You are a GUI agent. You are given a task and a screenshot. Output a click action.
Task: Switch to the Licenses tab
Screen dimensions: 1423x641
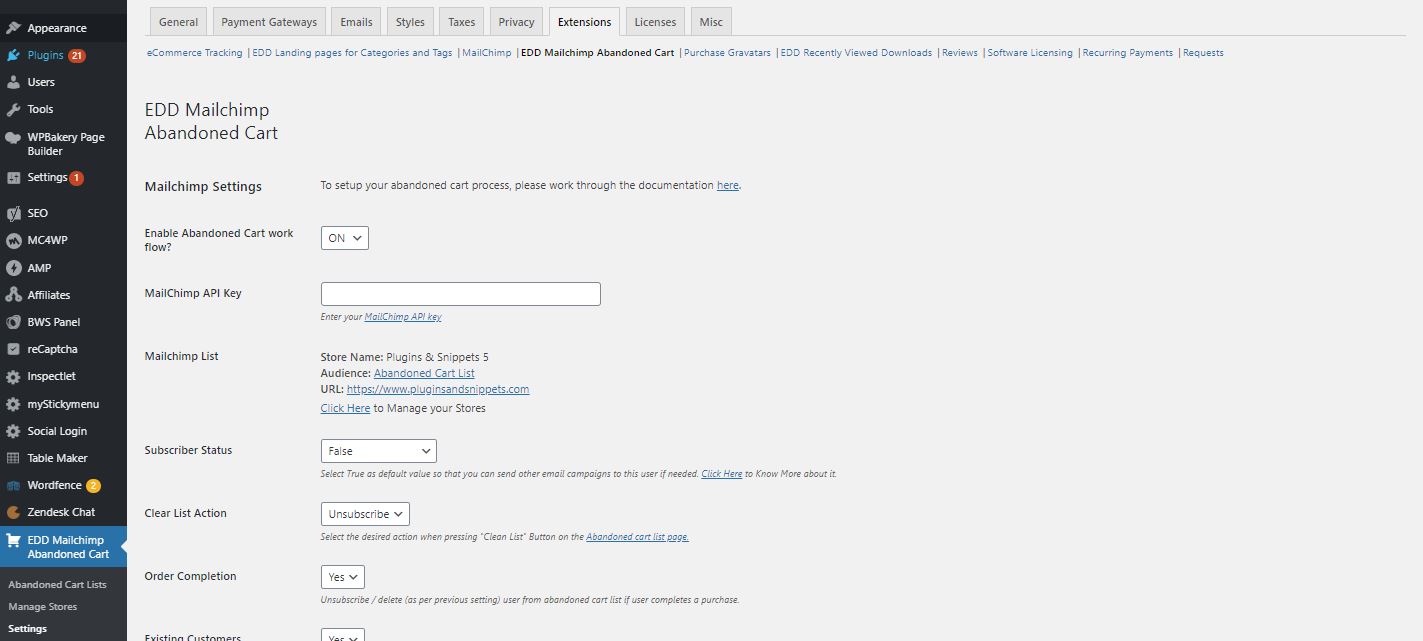coord(655,21)
